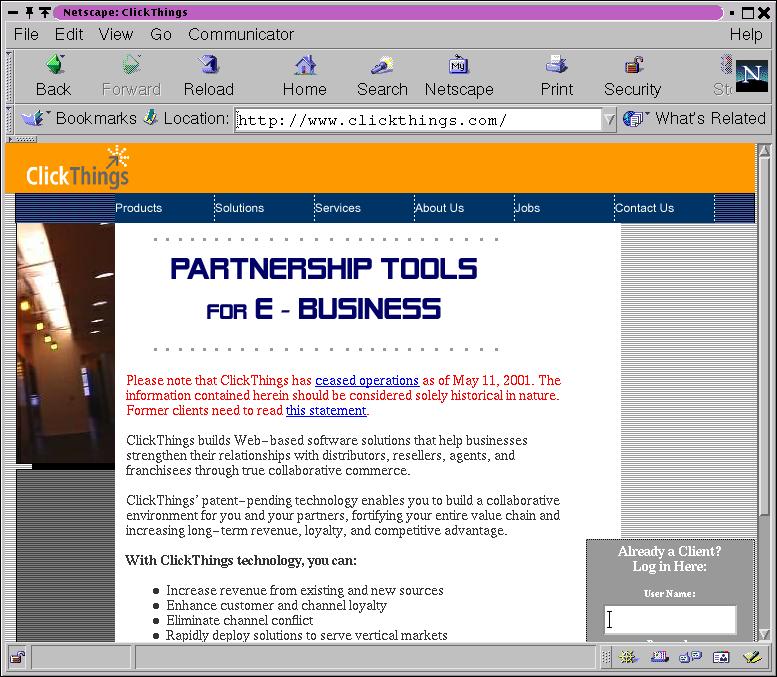The height and width of the screenshot is (677, 777).
Task: Open the Jobs page
Action: [528, 208]
